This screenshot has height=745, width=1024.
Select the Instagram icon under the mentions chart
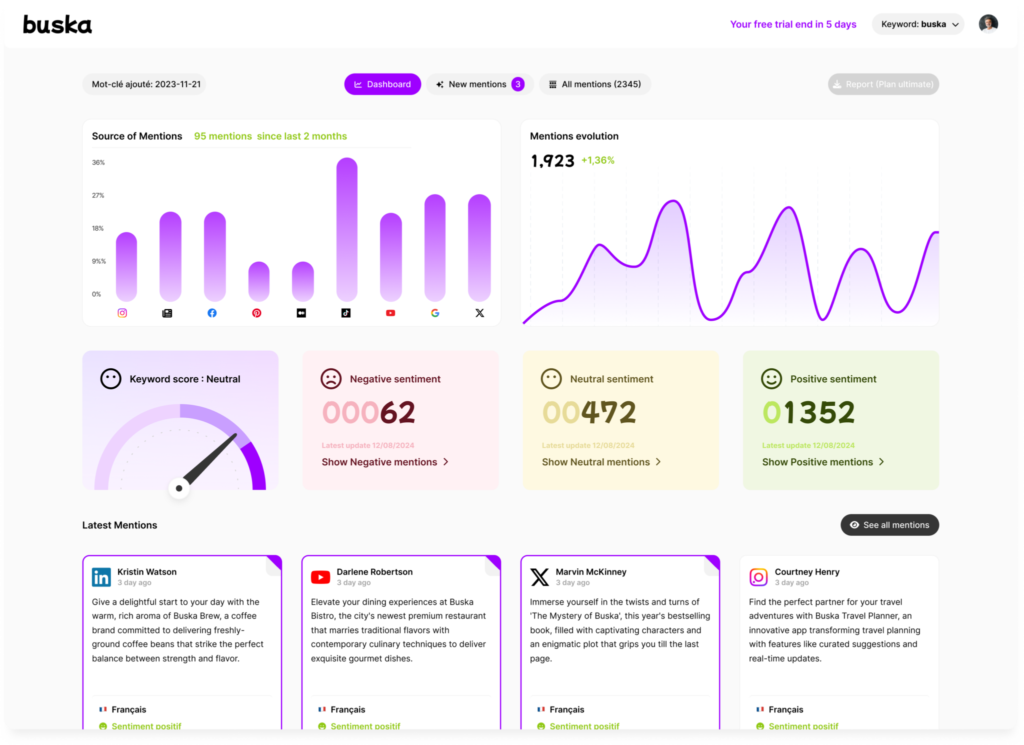click(x=122, y=313)
